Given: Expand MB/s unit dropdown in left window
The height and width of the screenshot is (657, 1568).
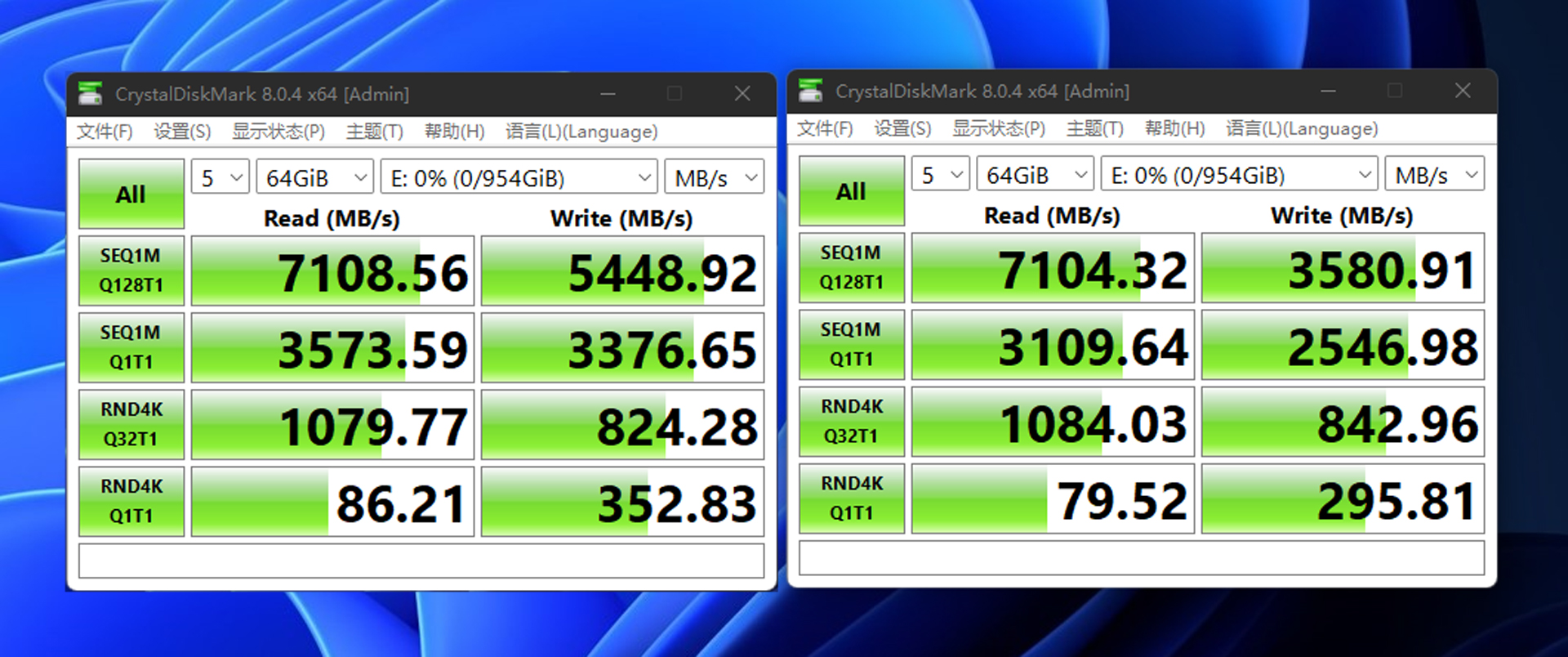Looking at the screenshot, I should click(715, 177).
